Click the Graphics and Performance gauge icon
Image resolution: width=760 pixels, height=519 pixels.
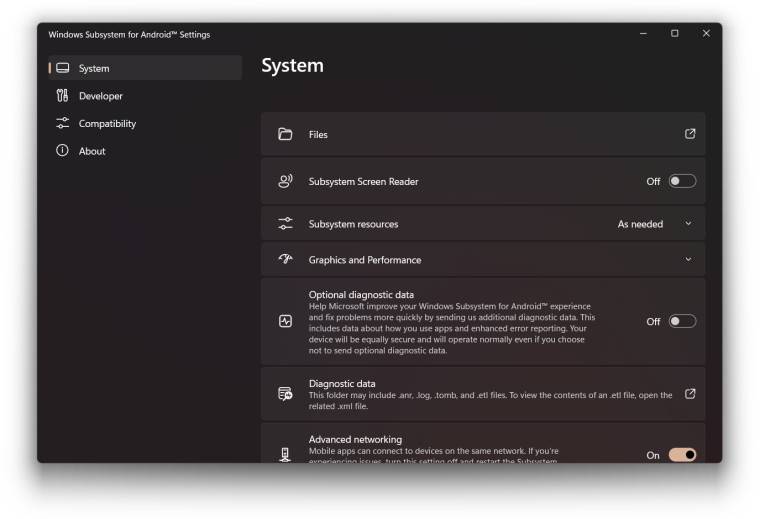(x=285, y=259)
